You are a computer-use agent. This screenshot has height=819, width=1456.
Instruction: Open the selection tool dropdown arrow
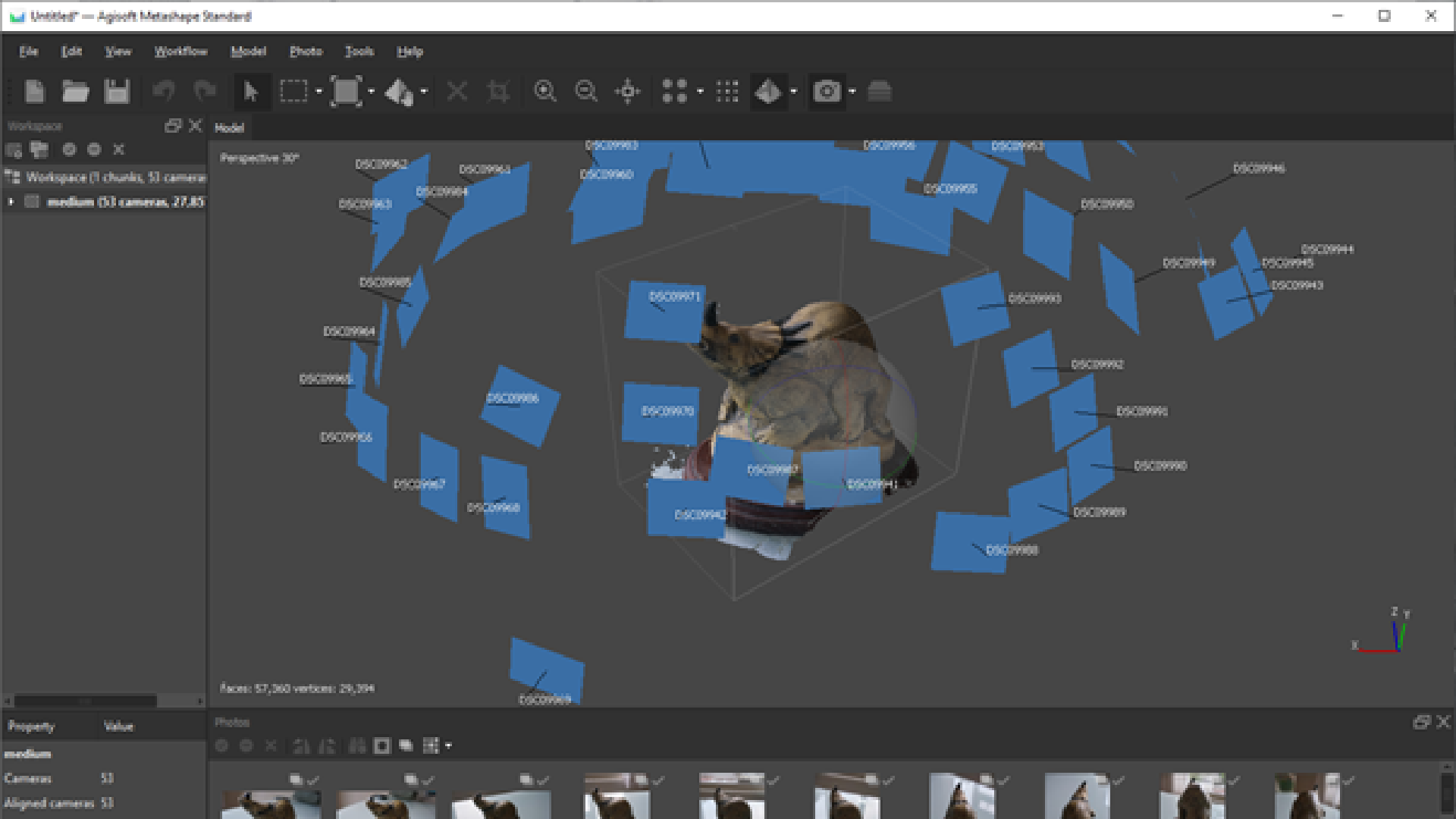coord(318,92)
